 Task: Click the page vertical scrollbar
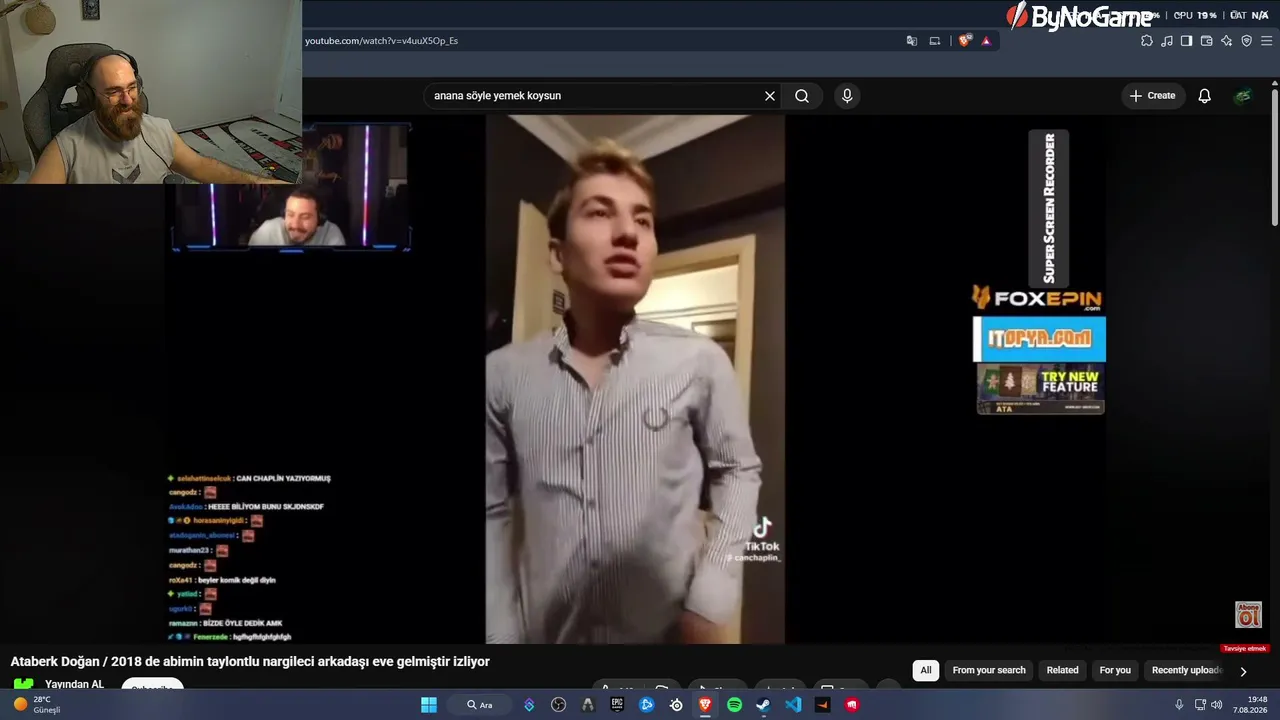1275,160
